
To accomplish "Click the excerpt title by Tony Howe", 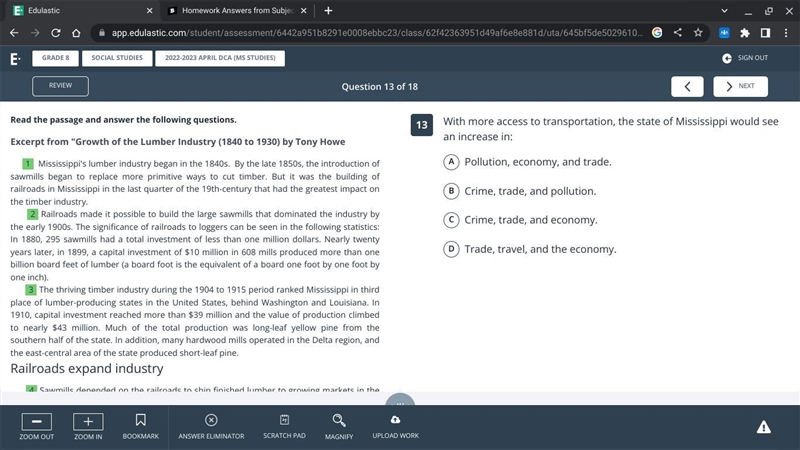I will coord(178,142).
